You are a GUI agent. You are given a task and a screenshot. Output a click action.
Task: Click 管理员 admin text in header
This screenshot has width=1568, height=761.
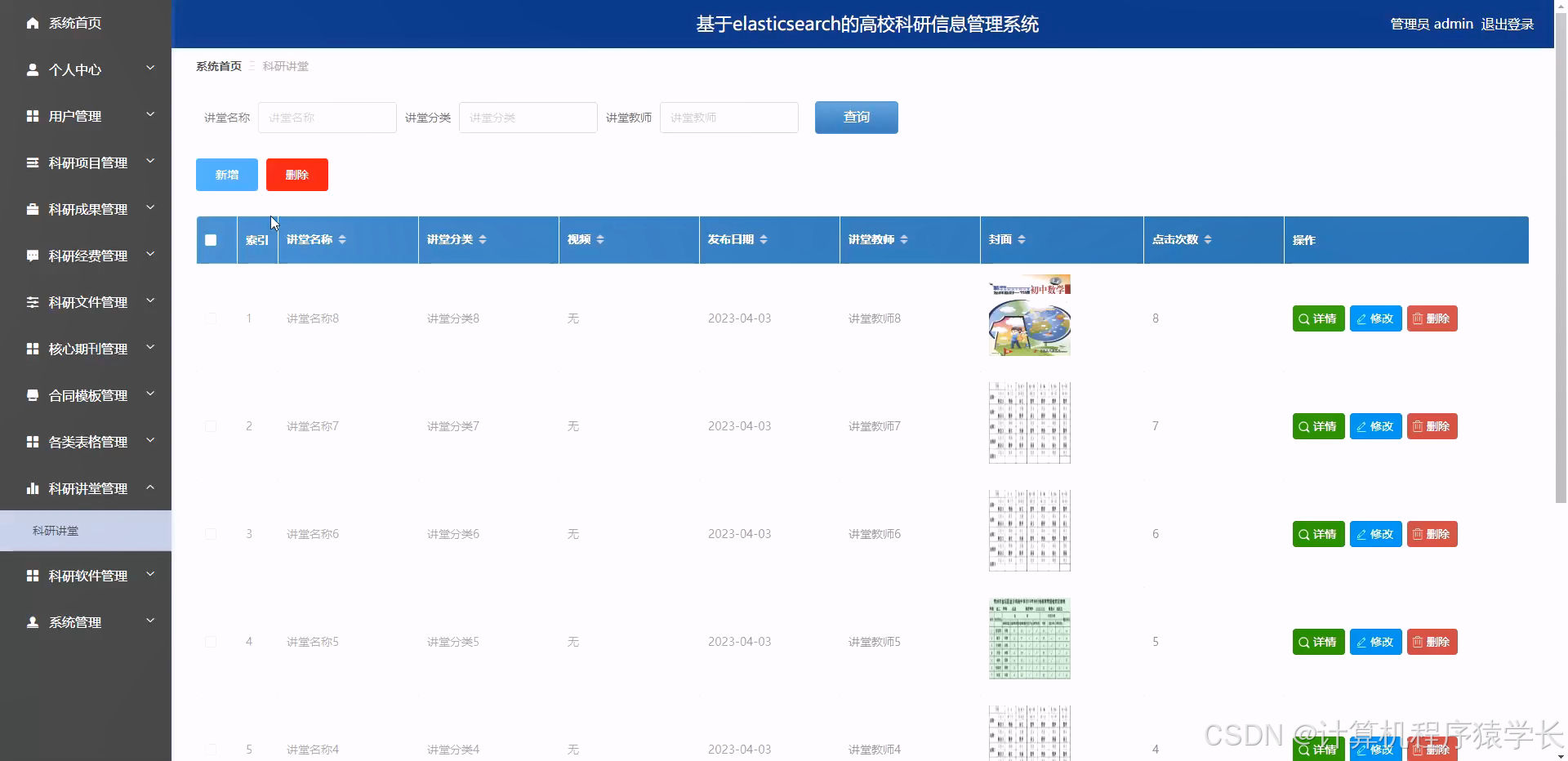pos(1432,24)
